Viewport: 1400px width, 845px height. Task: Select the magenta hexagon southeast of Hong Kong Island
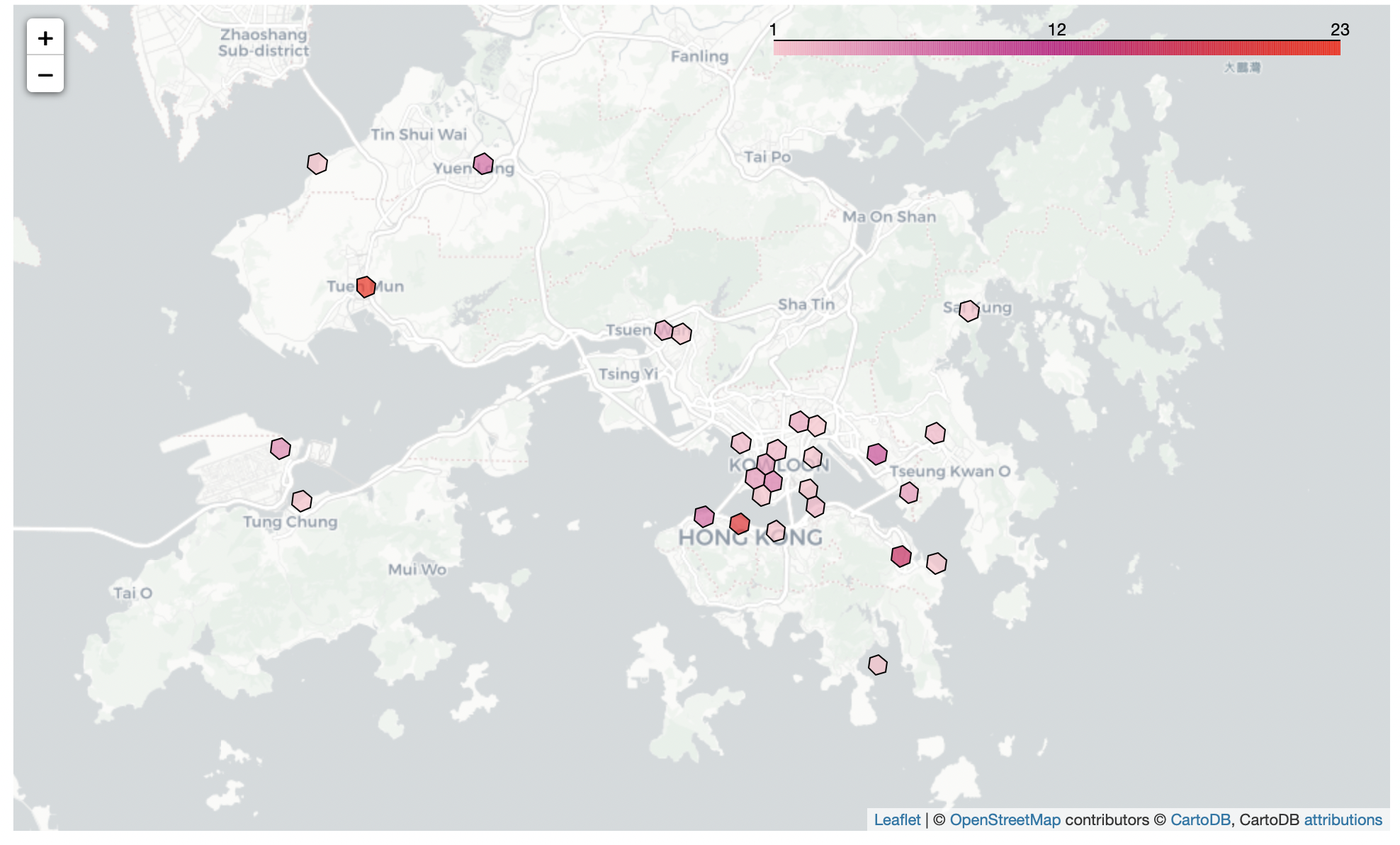pyautogui.click(x=900, y=558)
